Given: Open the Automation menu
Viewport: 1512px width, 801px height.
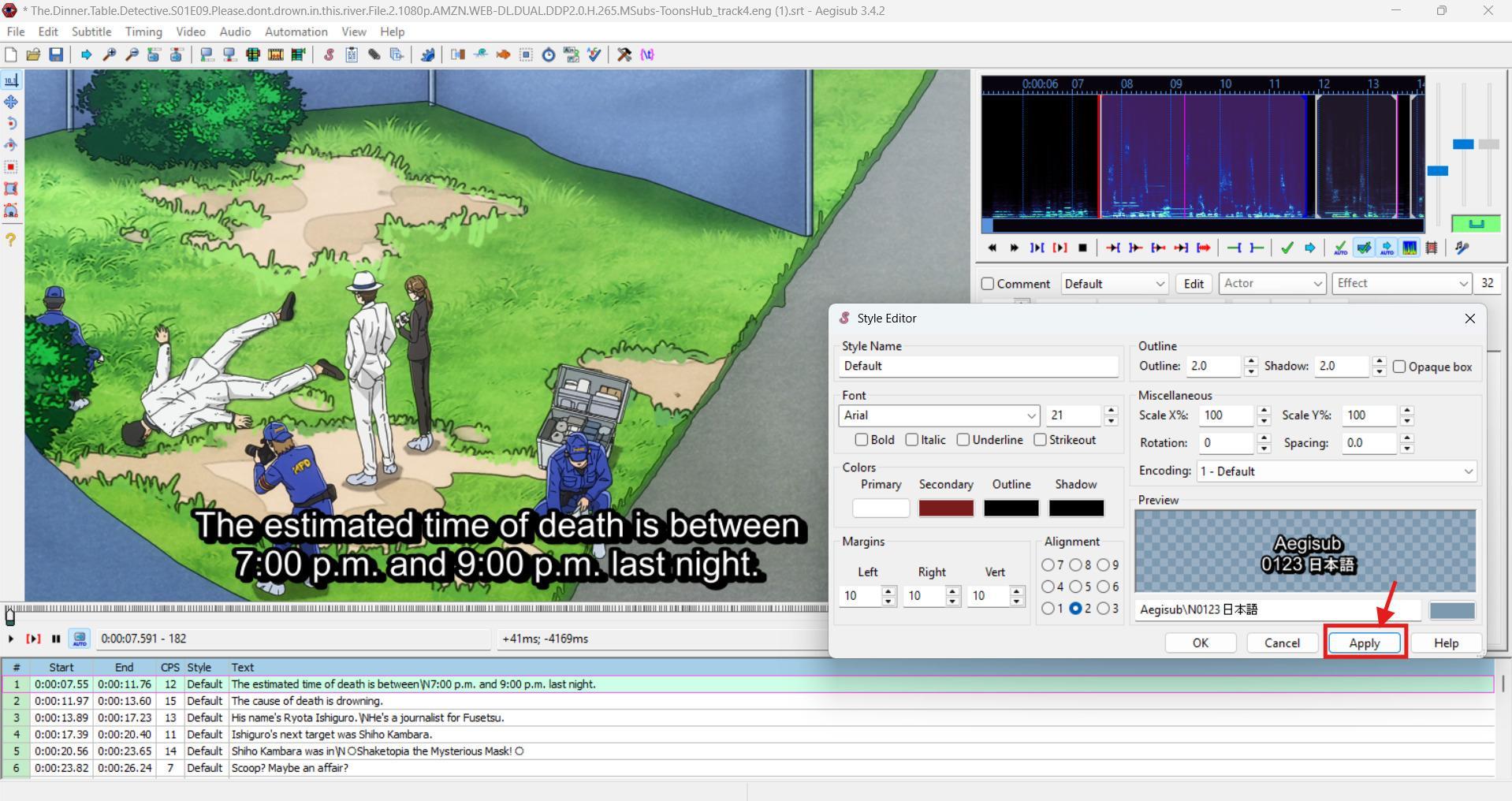Looking at the screenshot, I should point(296,32).
